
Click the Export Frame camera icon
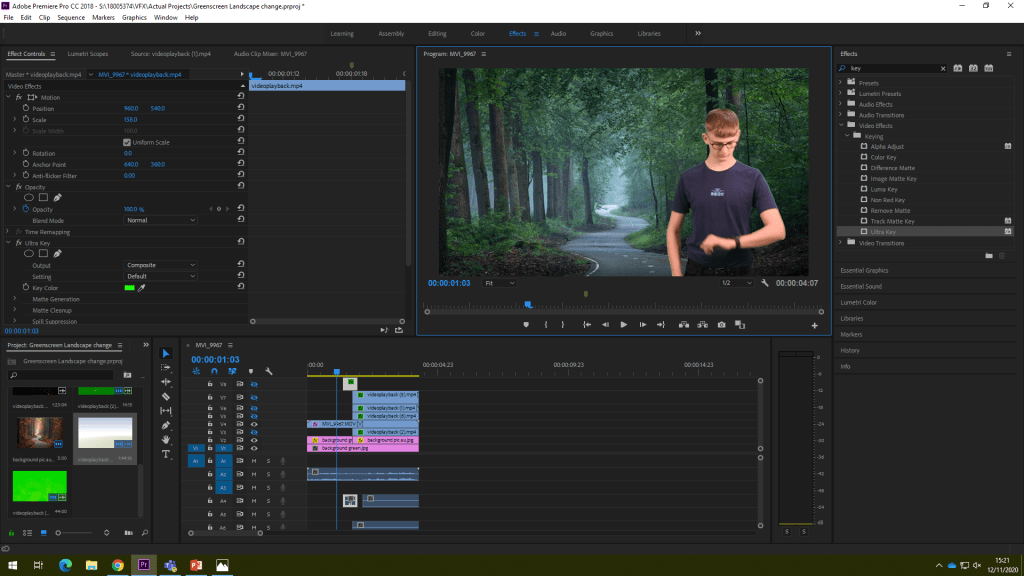point(721,325)
